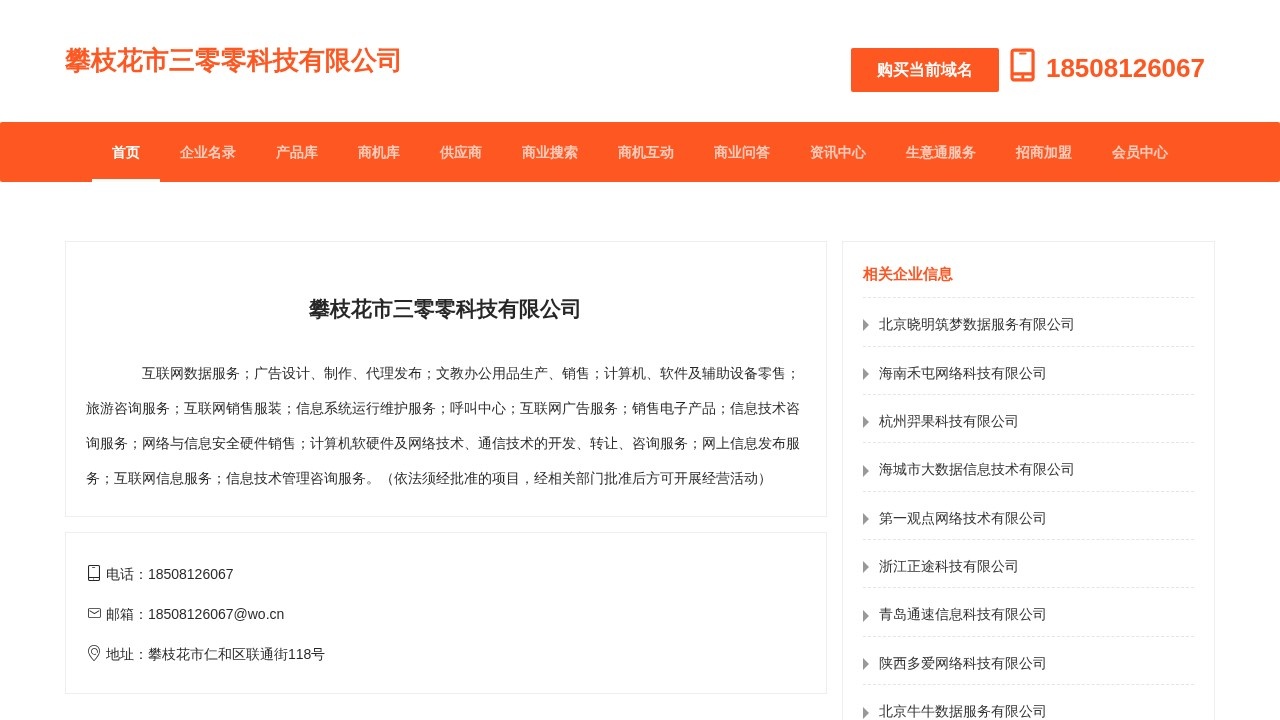Click the 第一观点网络技术有限公司 company link
This screenshot has height=720, width=1280.
961,518
